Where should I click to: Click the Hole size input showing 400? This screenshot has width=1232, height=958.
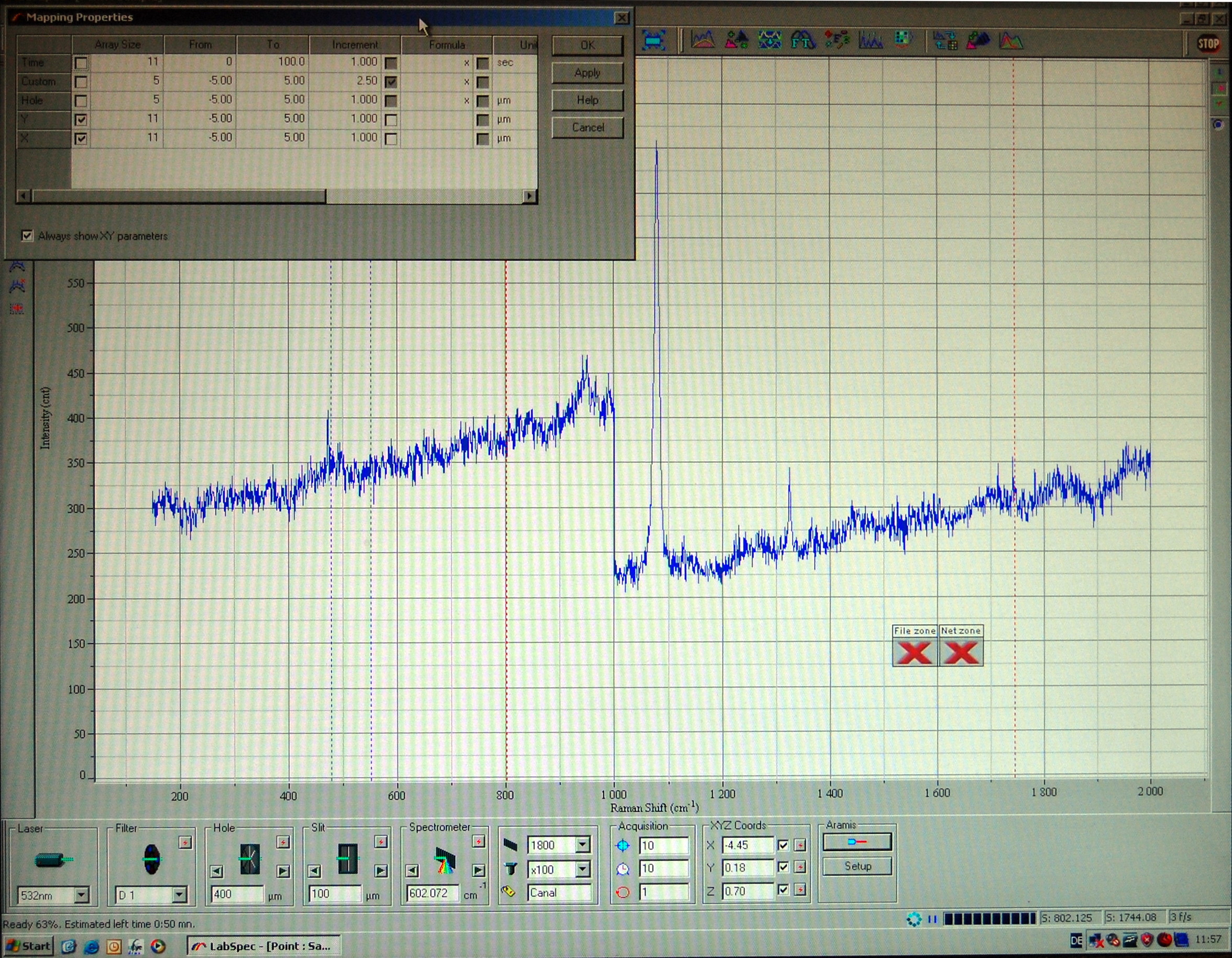click(x=237, y=894)
